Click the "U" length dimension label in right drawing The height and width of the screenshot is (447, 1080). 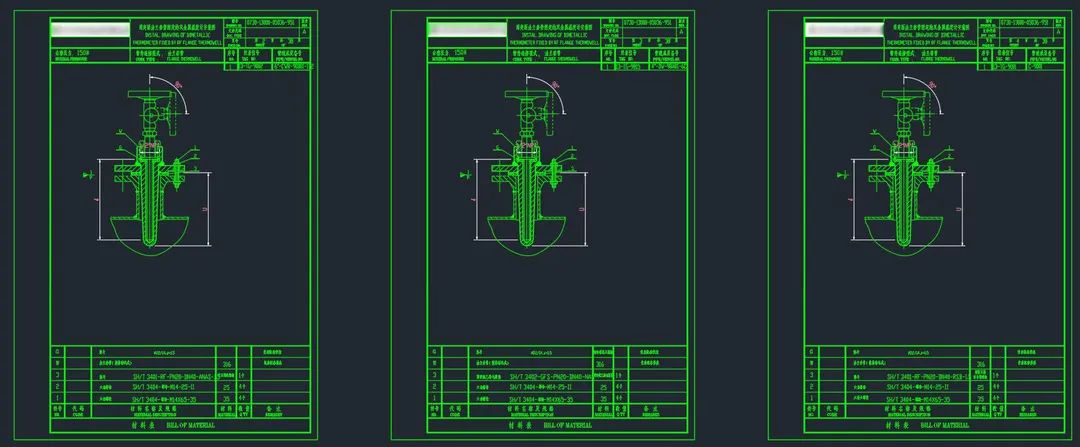pyautogui.click(x=957, y=208)
